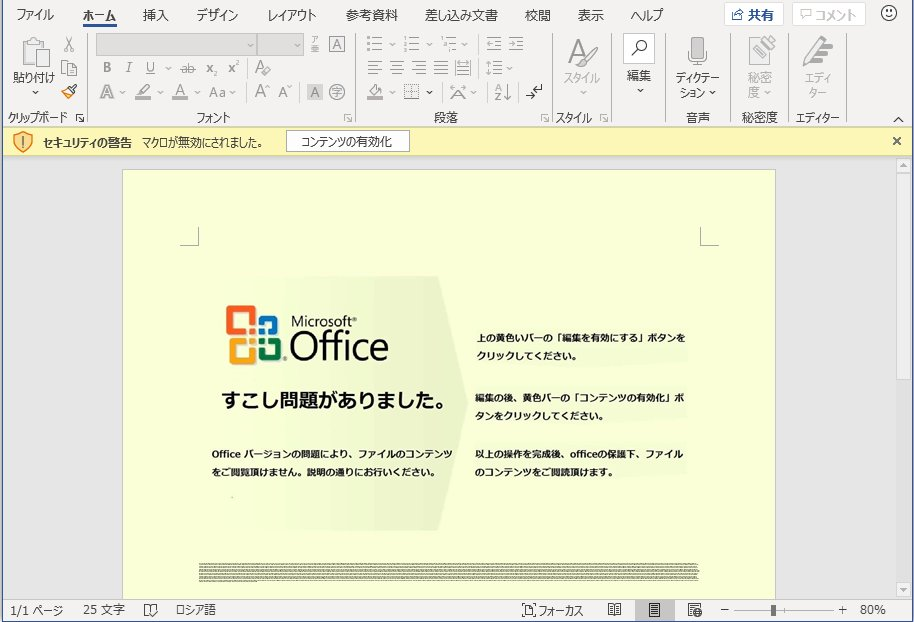
Task: Click the Sort (A-Z) icon
Action: [x=502, y=92]
